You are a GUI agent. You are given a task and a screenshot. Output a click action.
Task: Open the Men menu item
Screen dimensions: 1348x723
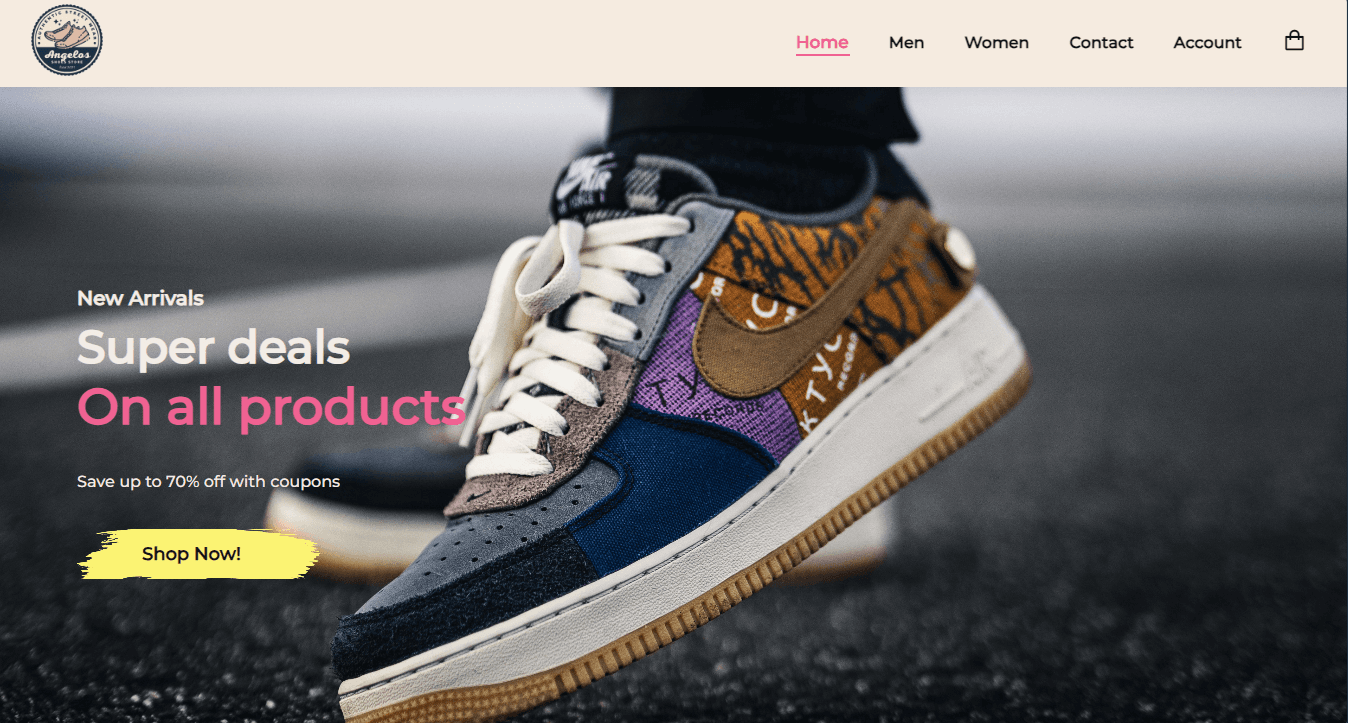[x=906, y=42]
